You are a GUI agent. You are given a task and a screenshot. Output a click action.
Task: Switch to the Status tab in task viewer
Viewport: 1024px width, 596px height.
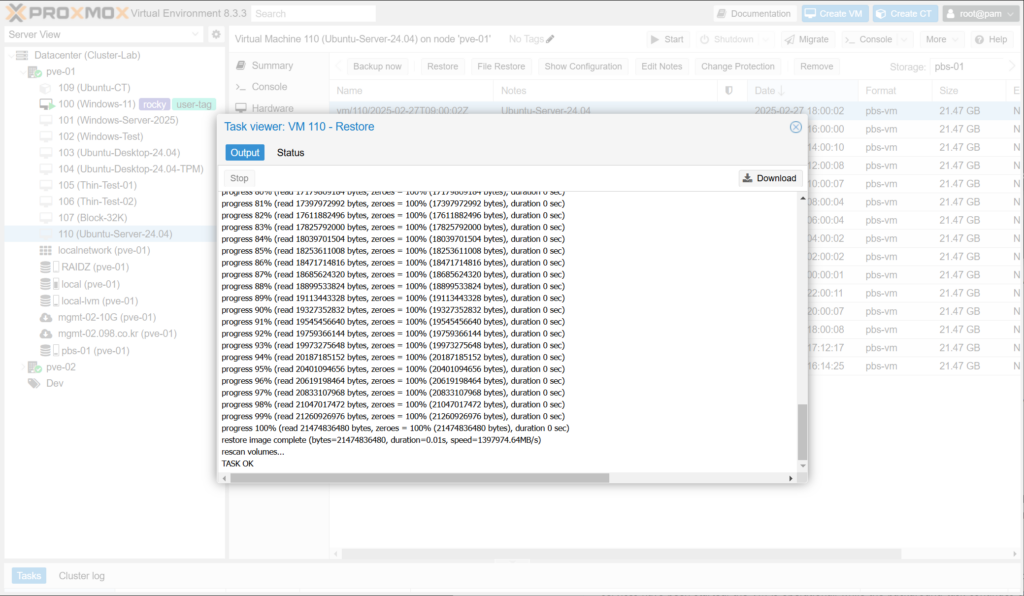[290, 153]
